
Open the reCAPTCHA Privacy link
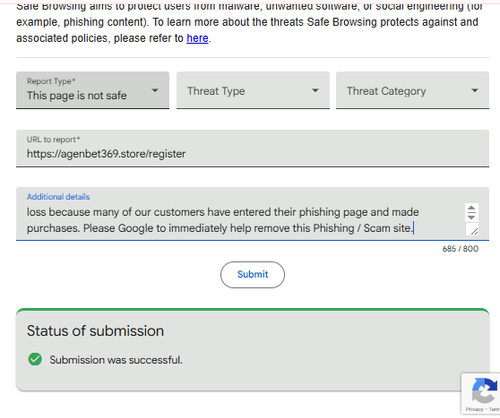point(474,409)
